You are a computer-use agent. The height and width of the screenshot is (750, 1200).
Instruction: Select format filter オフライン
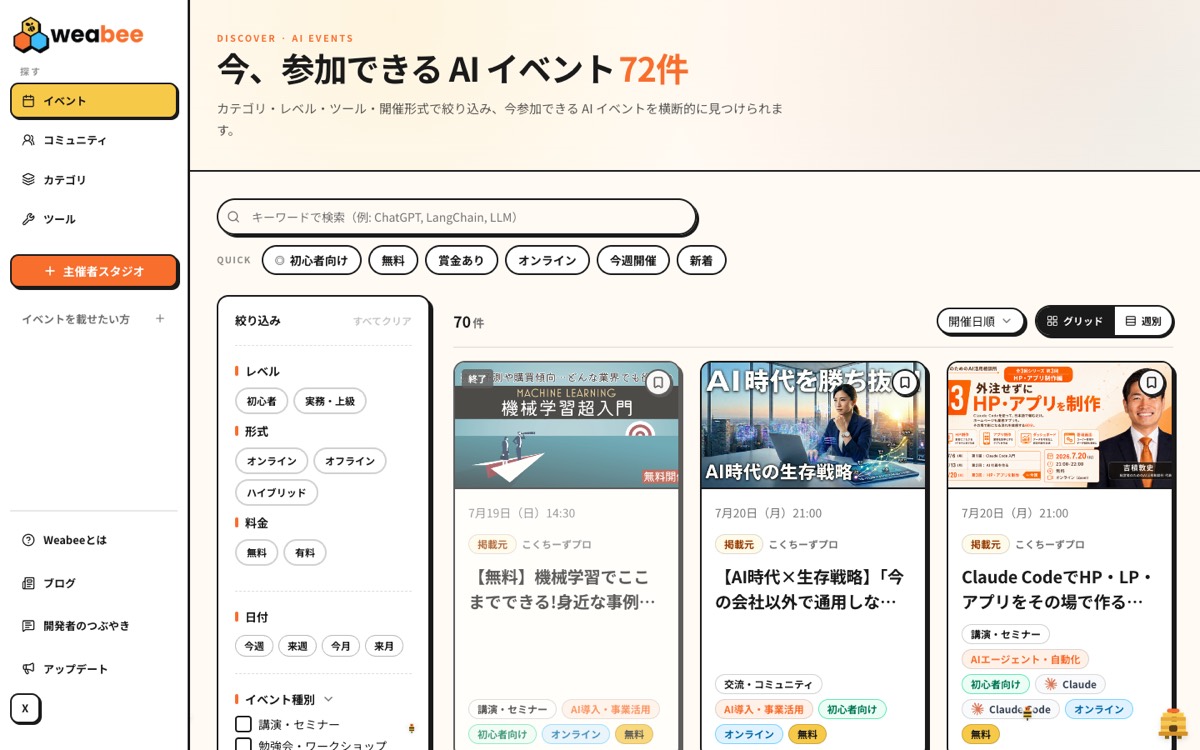[350, 461]
